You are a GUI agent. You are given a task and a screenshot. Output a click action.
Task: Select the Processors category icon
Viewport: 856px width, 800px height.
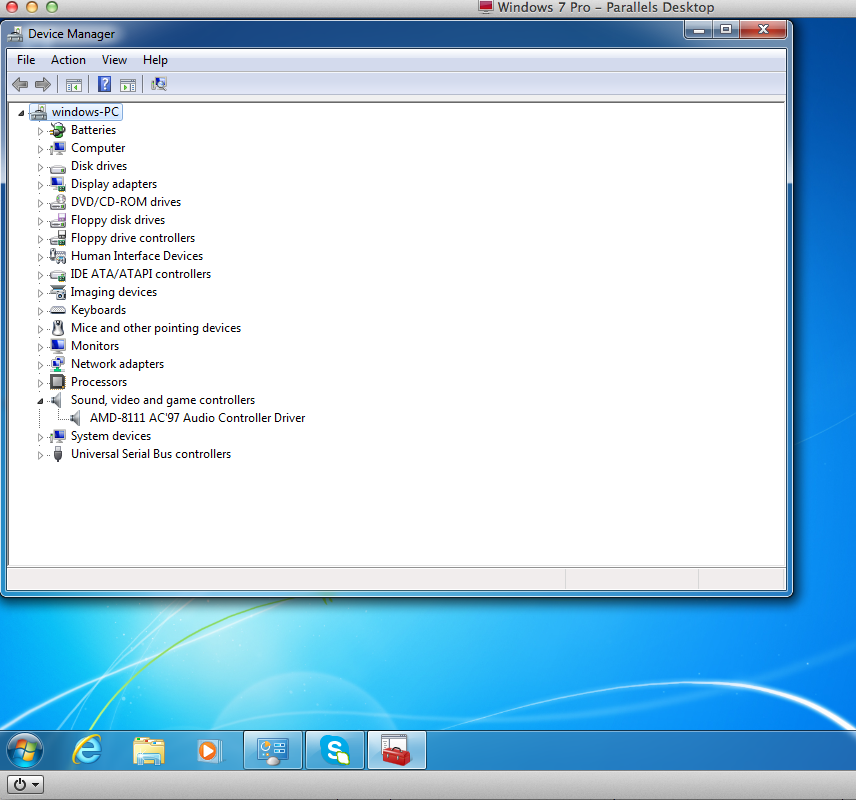click(57, 382)
